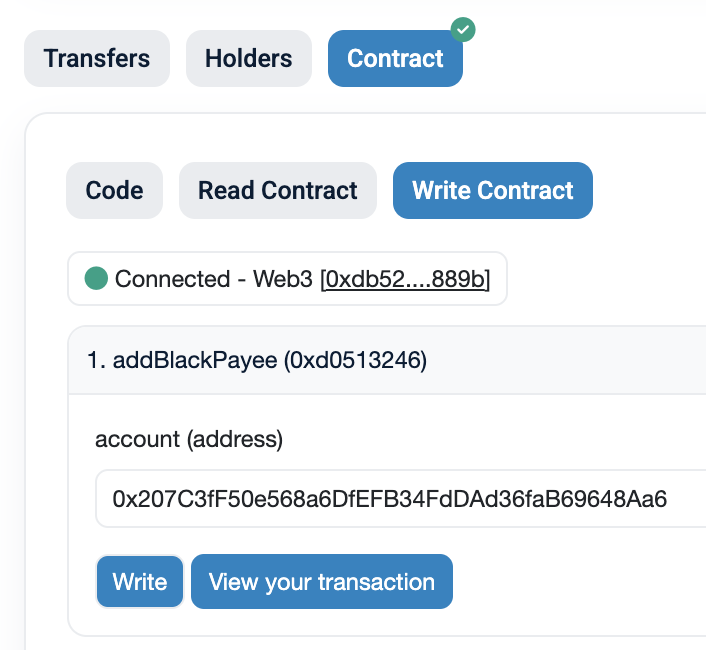Focus the account address input field
The image size is (706, 650).
(401, 499)
